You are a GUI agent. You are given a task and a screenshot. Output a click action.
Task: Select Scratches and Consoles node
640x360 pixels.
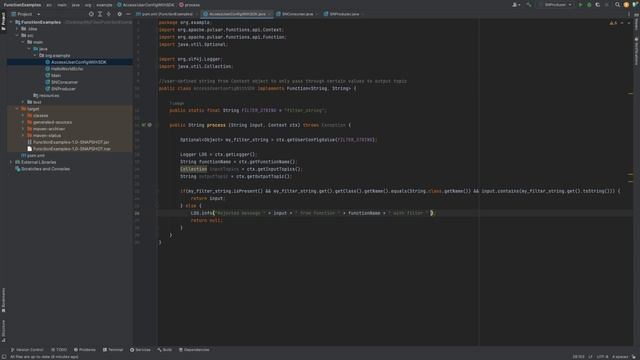[x=45, y=169]
